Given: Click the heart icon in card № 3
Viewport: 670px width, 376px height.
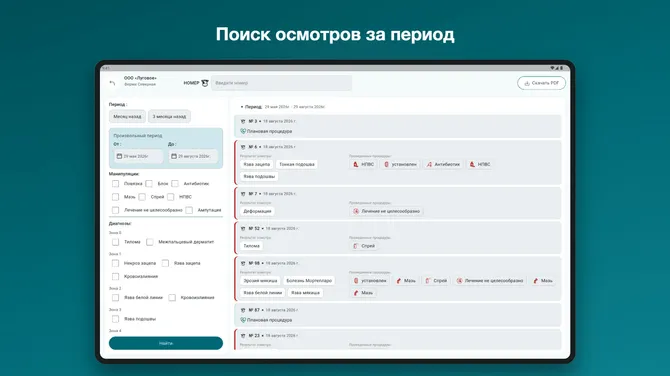Looking at the screenshot, I should point(243,131).
